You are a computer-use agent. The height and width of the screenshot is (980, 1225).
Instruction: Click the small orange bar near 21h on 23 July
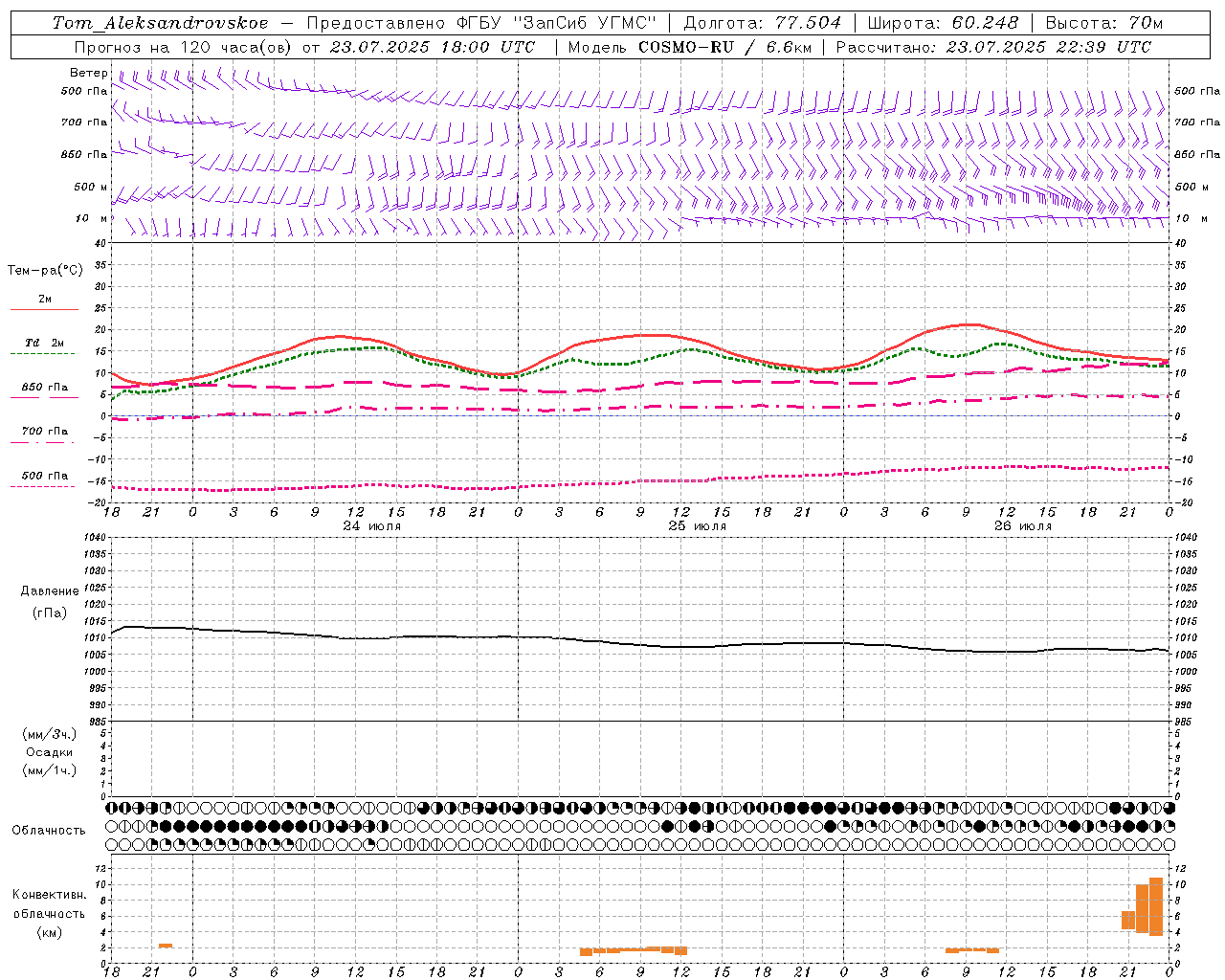coord(166,946)
